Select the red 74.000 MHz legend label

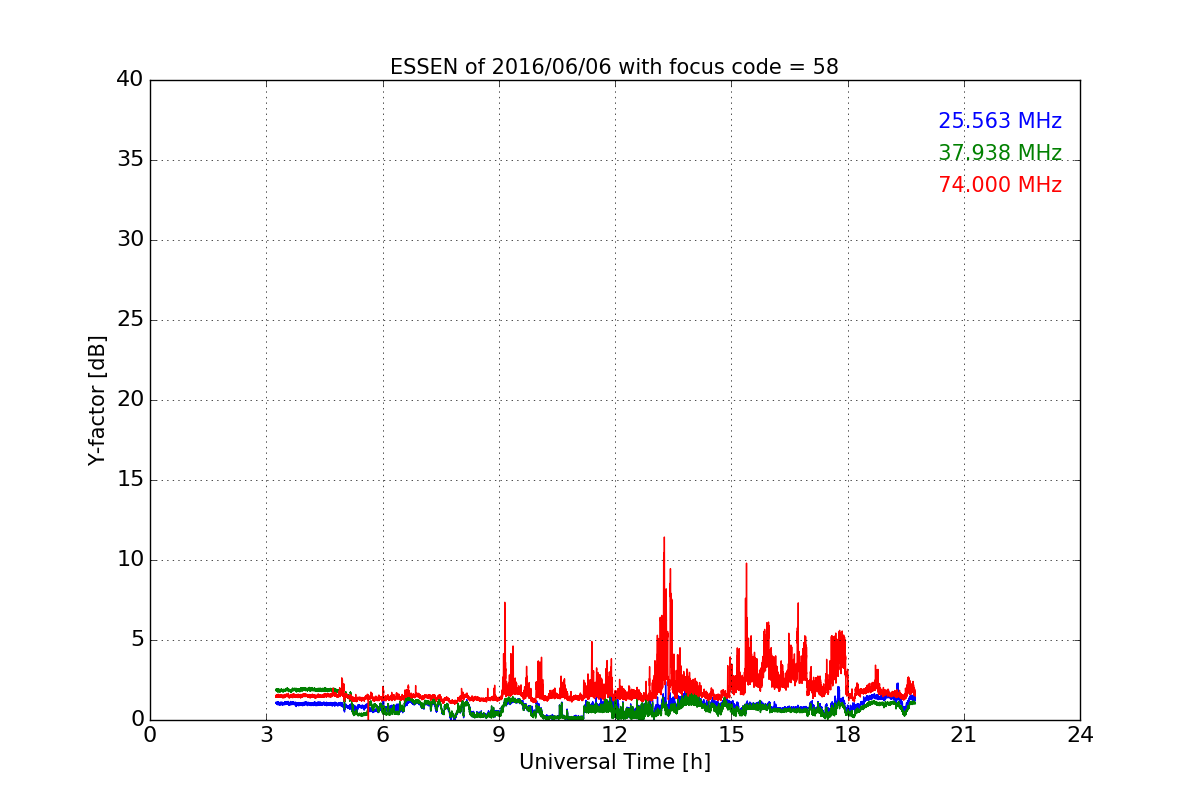tap(1000, 185)
